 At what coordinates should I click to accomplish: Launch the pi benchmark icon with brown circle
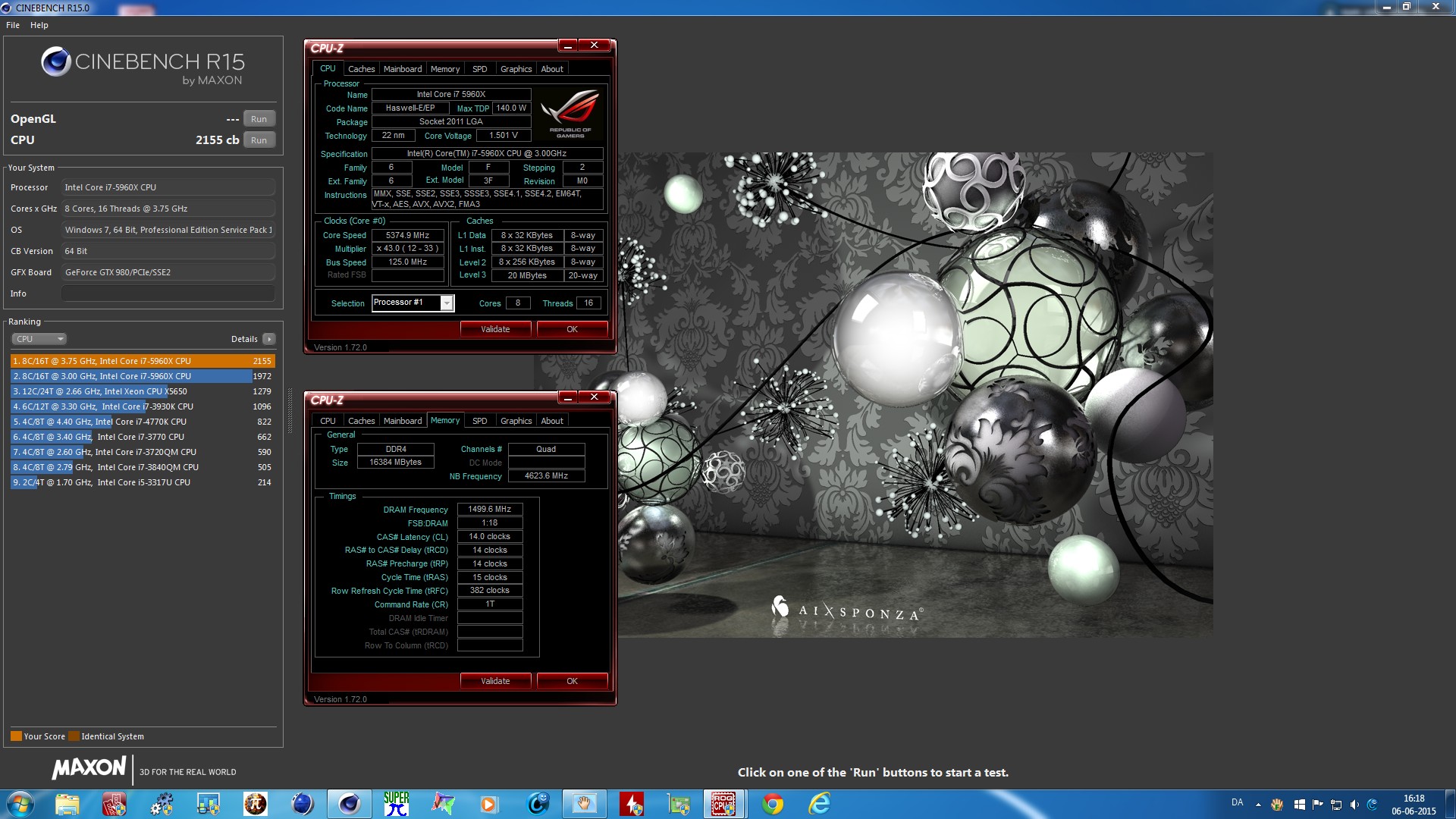click(x=256, y=804)
